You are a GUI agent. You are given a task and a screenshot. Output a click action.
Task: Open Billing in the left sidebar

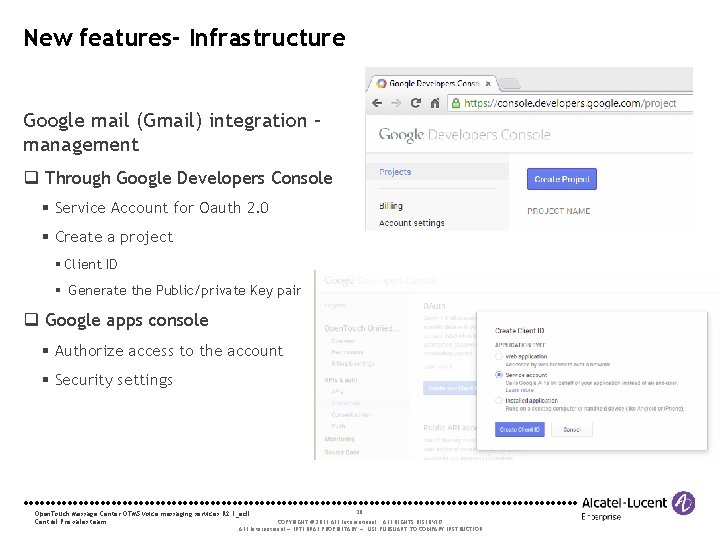391,206
